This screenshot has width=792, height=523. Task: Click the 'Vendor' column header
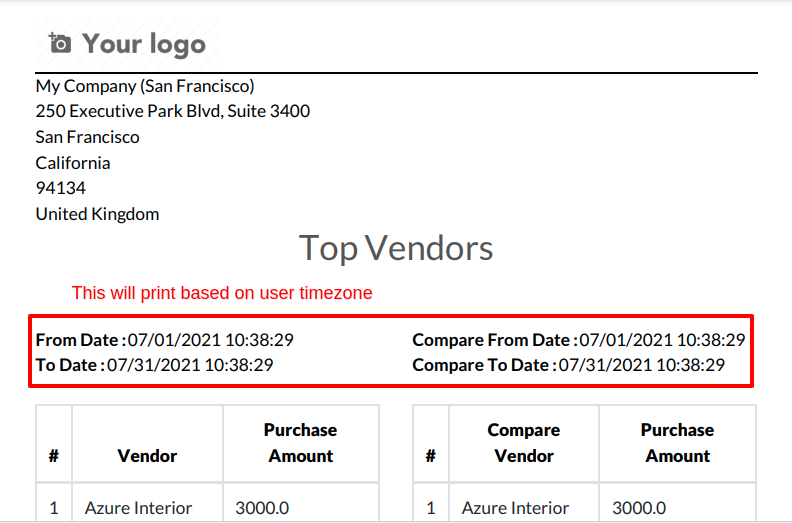pos(147,456)
